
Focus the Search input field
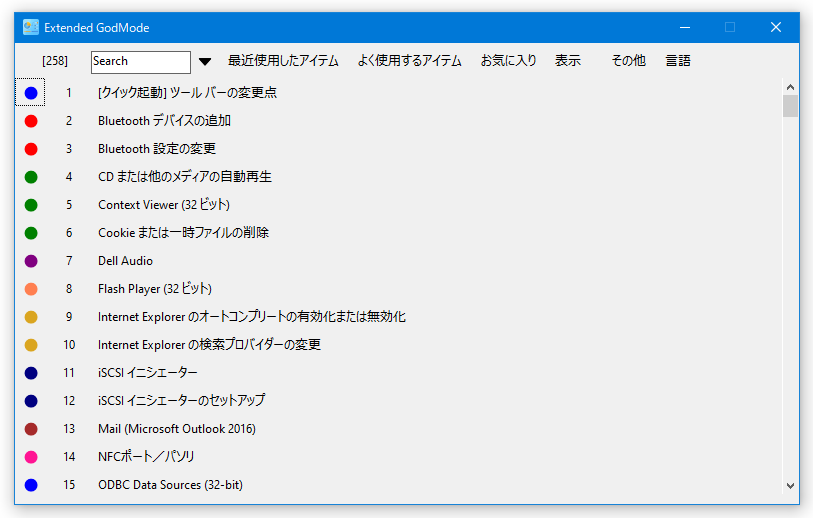[x=141, y=62]
